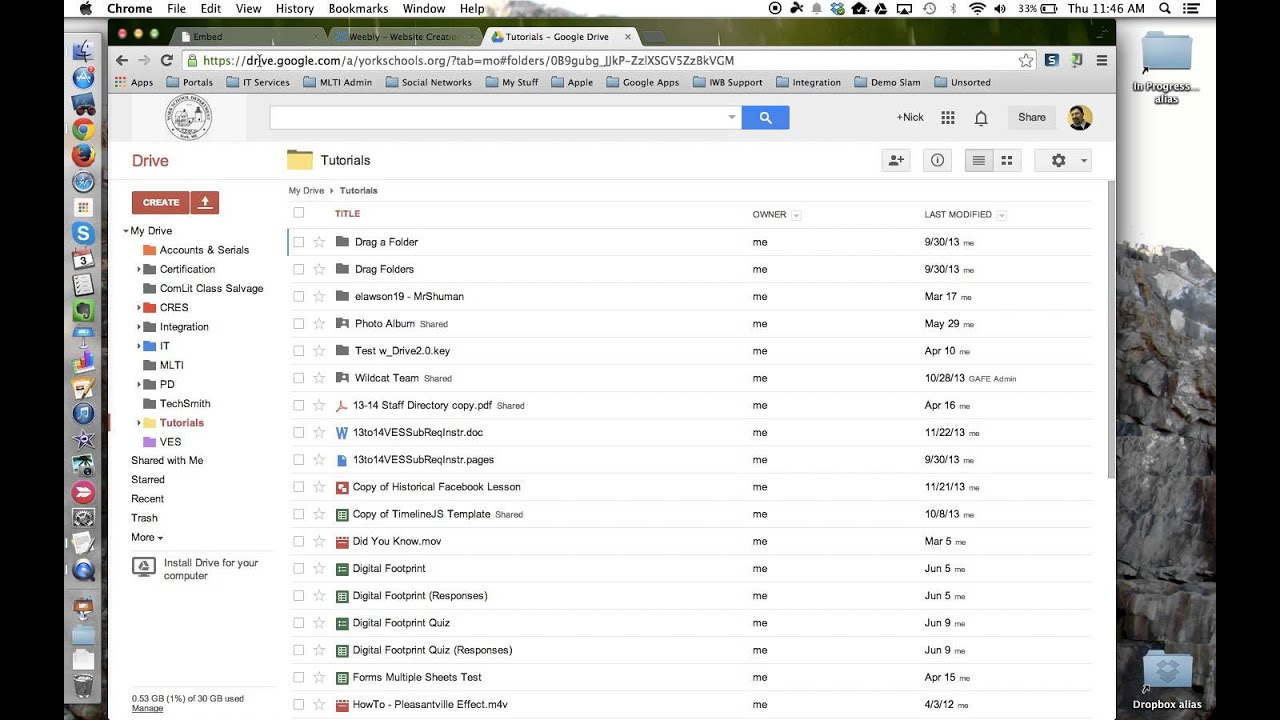Image resolution: width=1280 pixels, height=720 pixels.
Task: Open the +Nick link
Action: click(x=910, y=118)
